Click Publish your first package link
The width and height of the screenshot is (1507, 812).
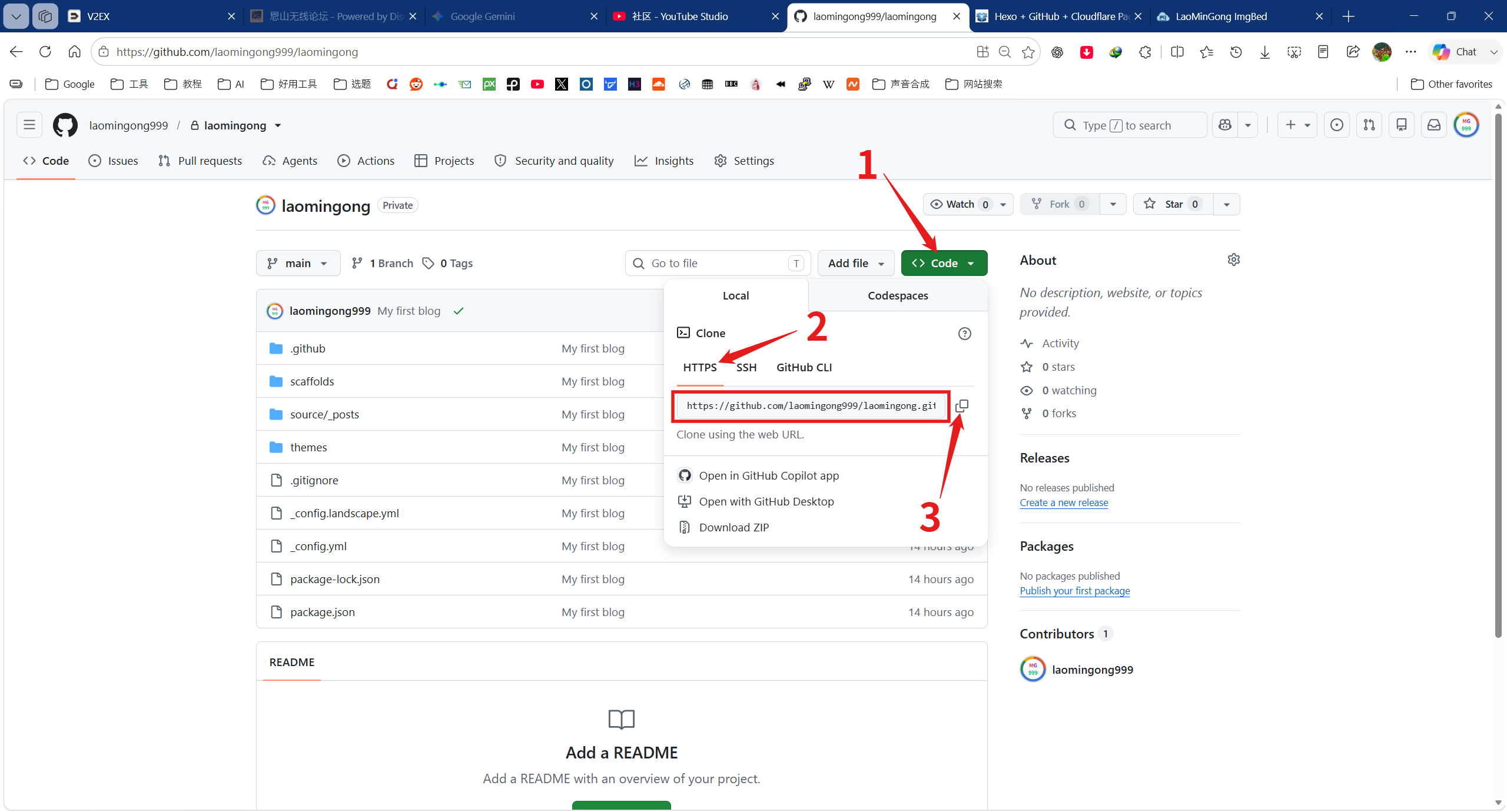coord(1074,591)
